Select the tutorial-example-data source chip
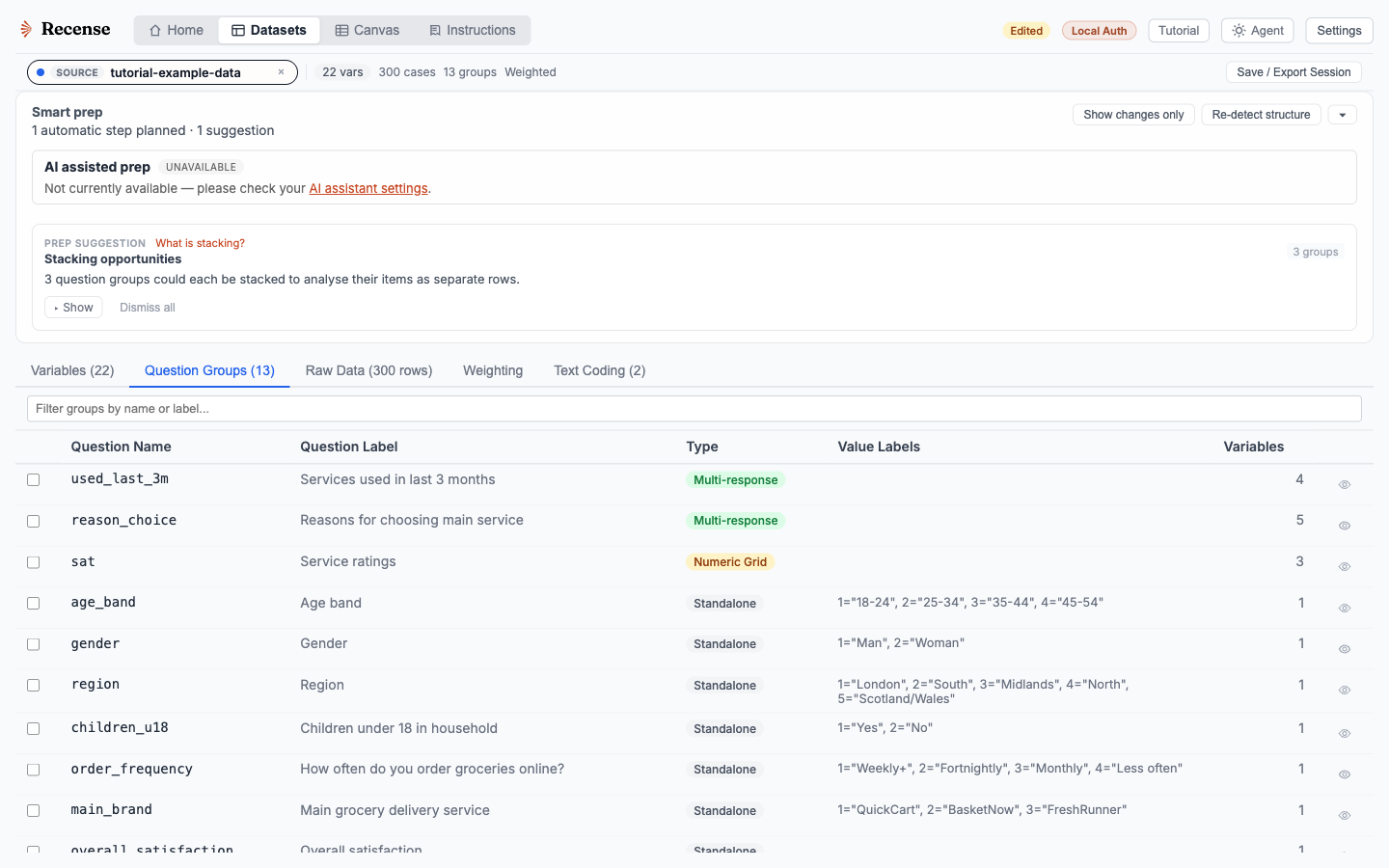Image resolution: width=1389 pixels, height=868 pixels. pyautogui.click(x=161, y=72)
